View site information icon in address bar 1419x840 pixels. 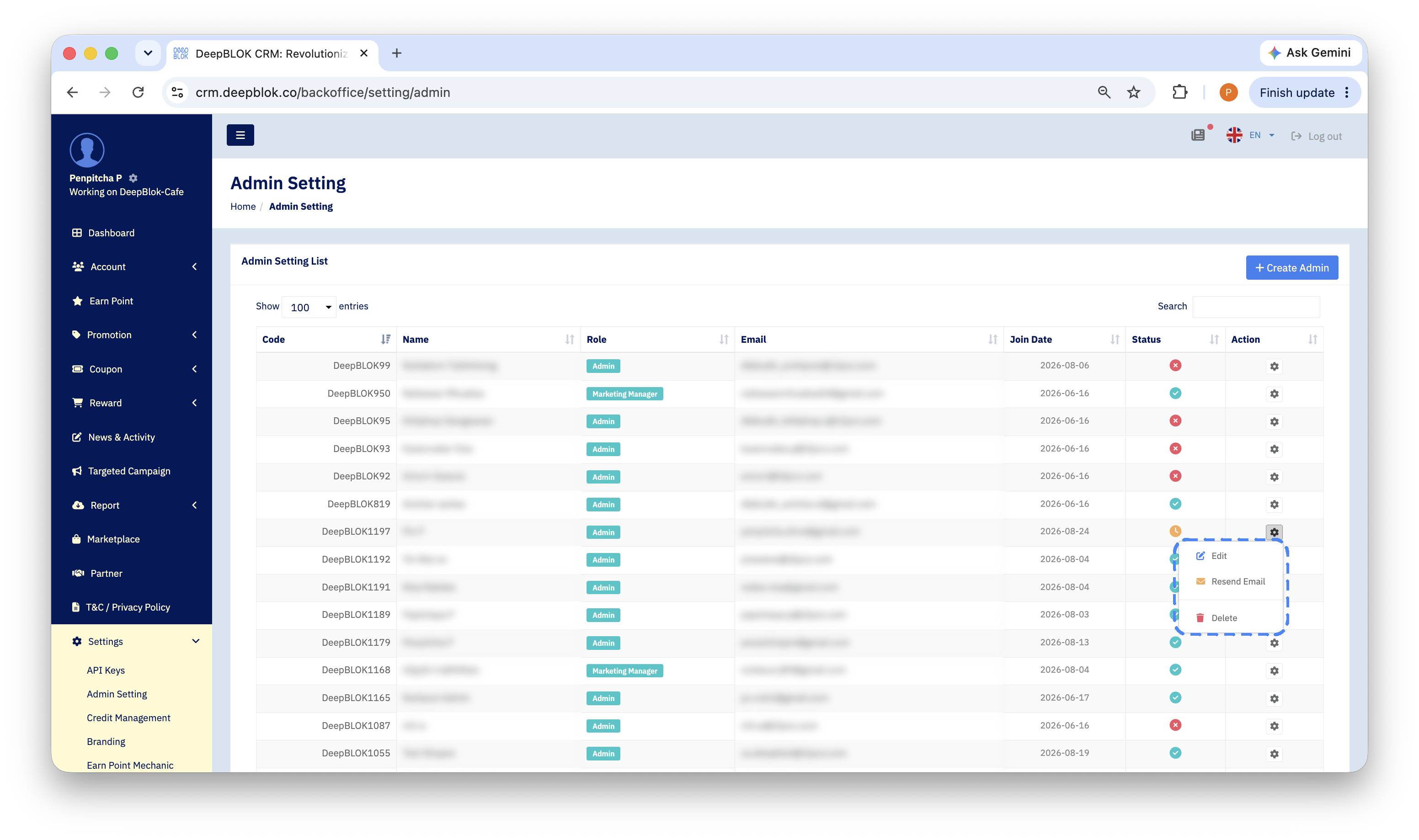(178, 92)
